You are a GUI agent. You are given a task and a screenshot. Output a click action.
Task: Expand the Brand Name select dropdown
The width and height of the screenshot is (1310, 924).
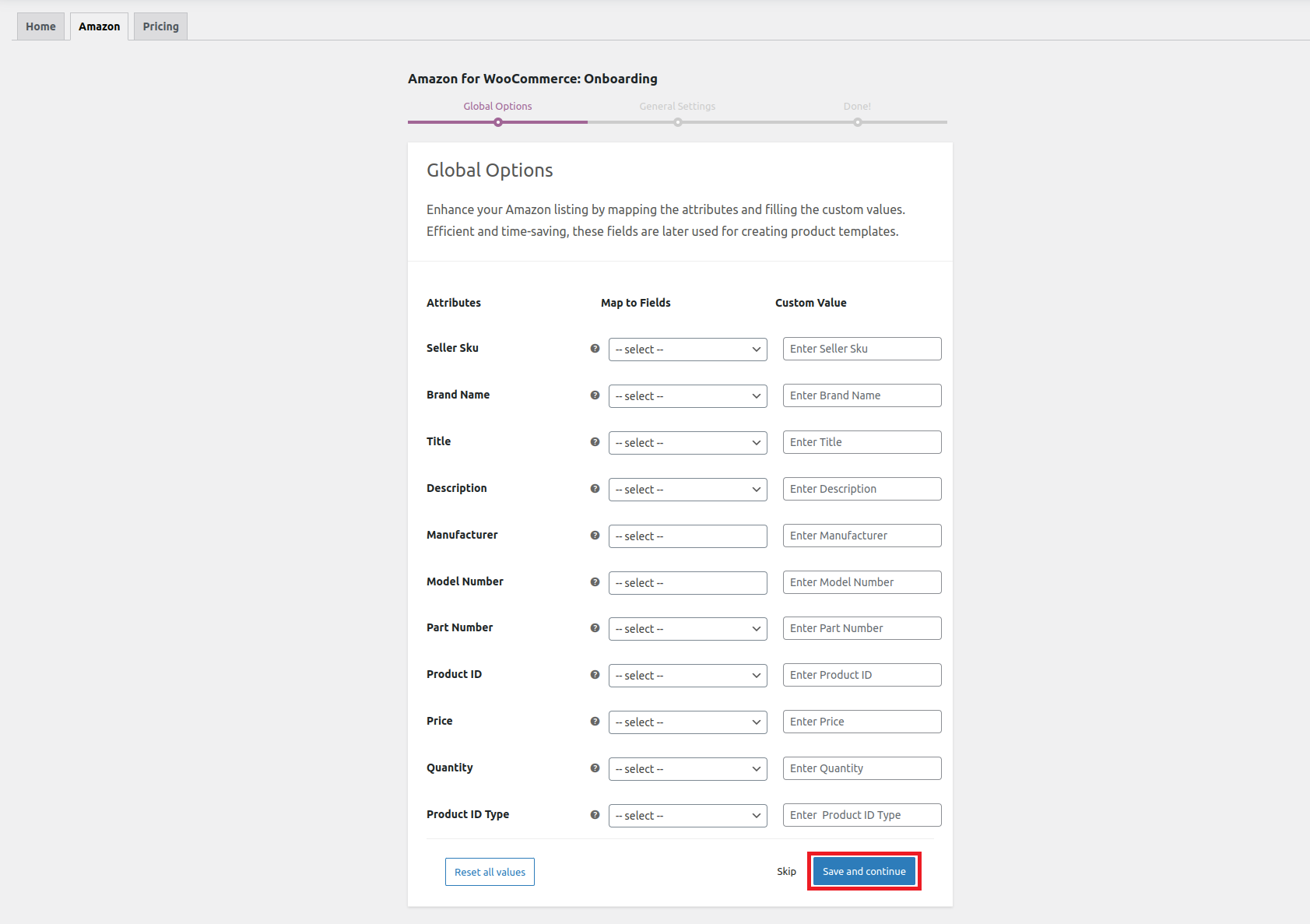click(687, 395)
